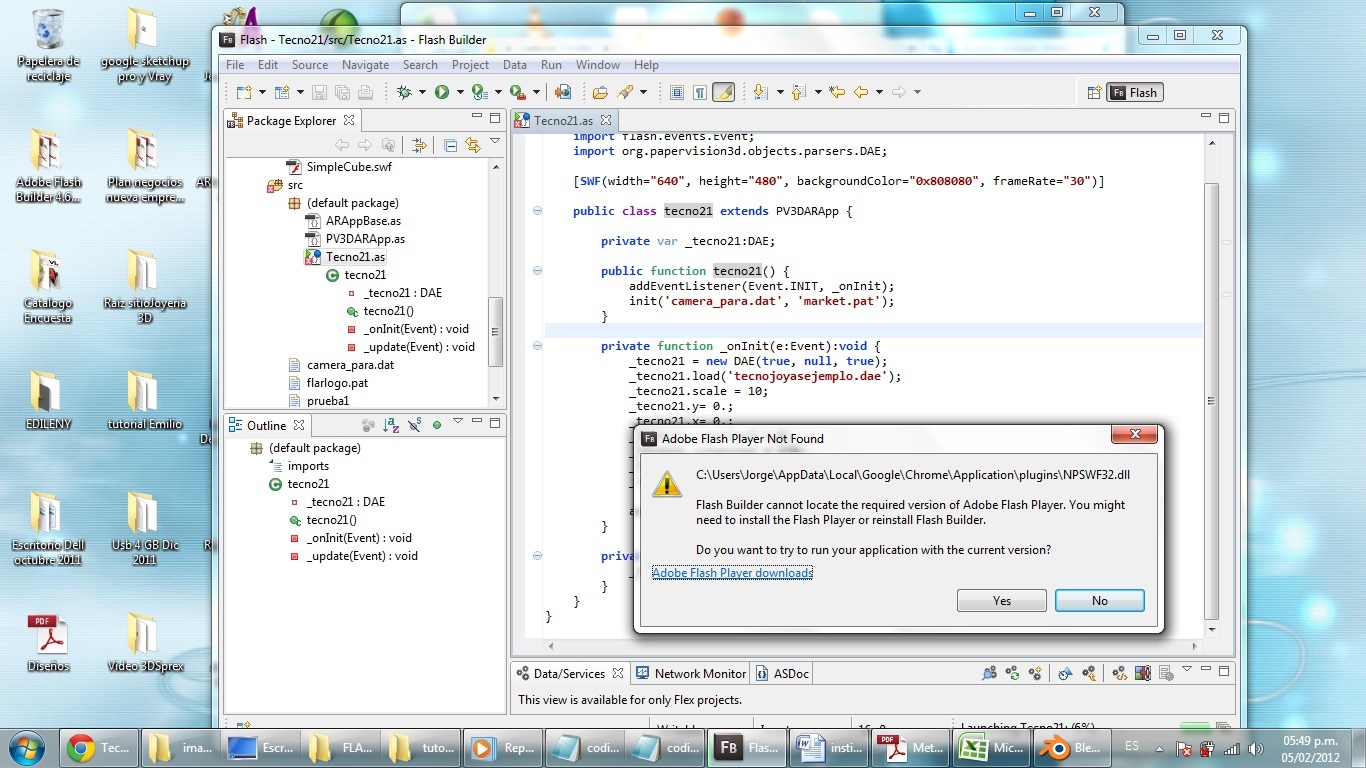Click the green Run toolbar button
Viewport: 1366px width, 768px height.
[442, 92]
